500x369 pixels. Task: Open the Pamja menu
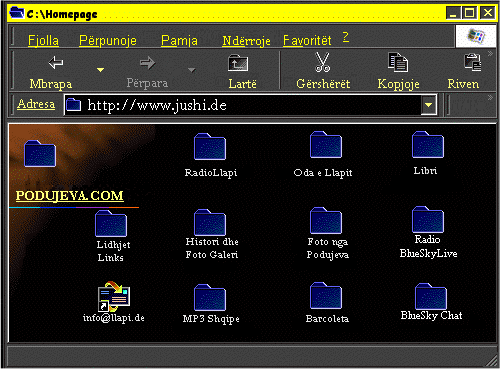click(179, 41)
